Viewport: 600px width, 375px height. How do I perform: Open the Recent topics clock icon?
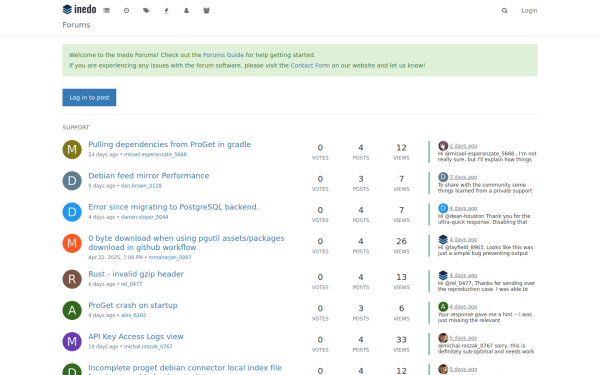click(126, 10)
